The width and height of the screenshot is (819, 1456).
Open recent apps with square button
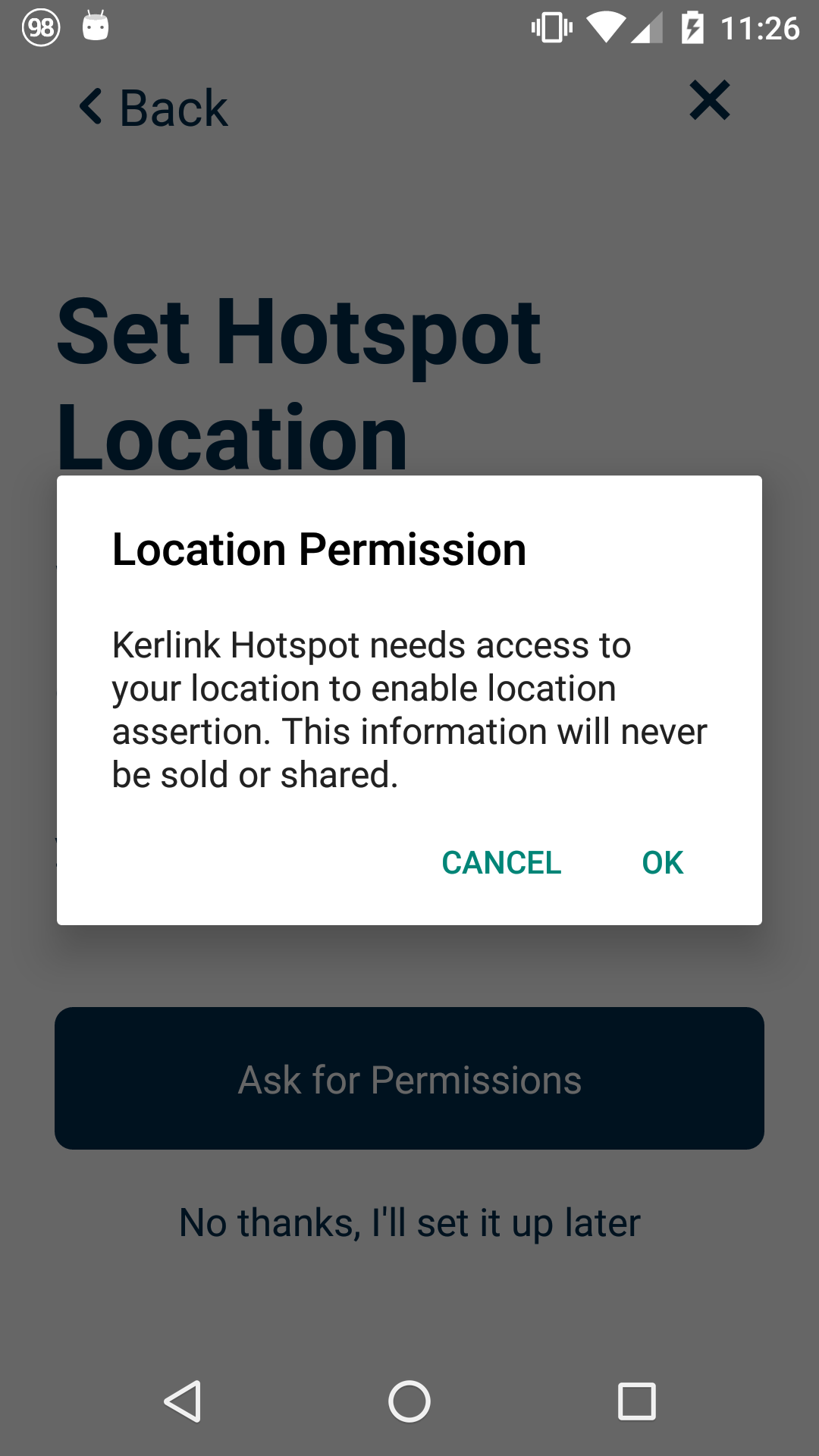(637, 1401)
